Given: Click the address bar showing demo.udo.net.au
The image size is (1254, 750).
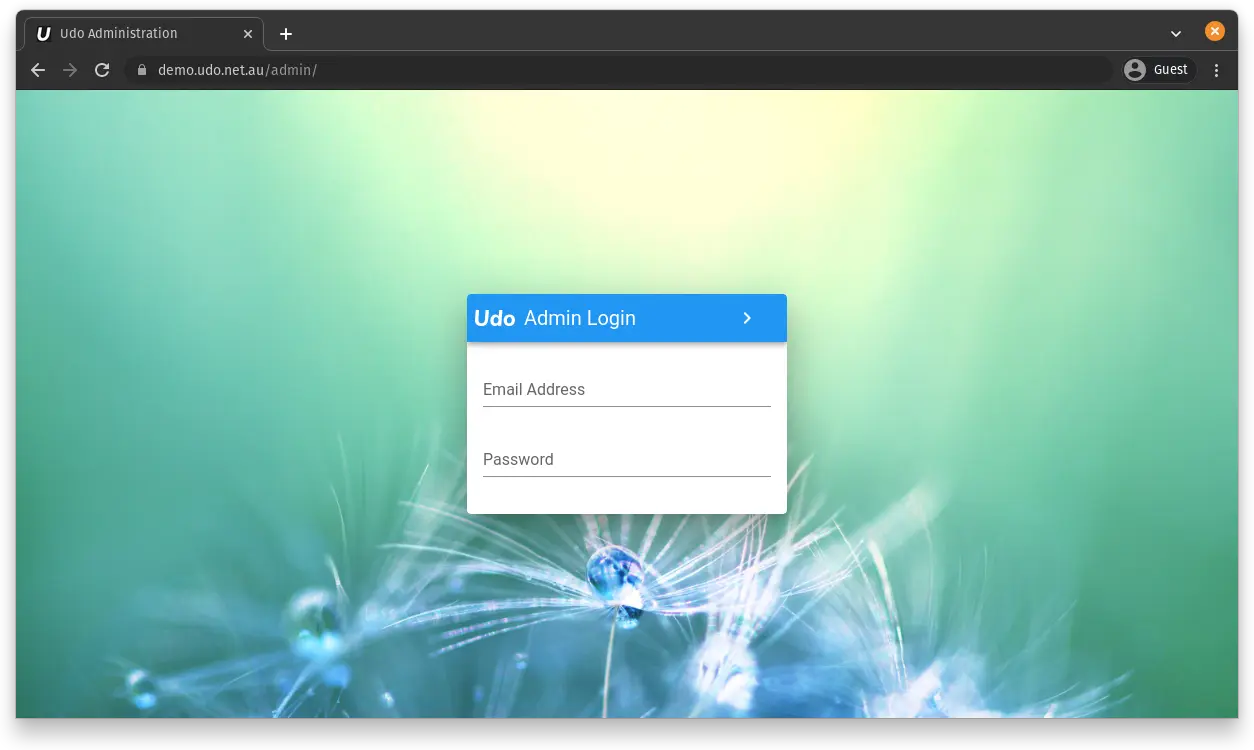Looking at the screenshot, I should tap(240, 70).
